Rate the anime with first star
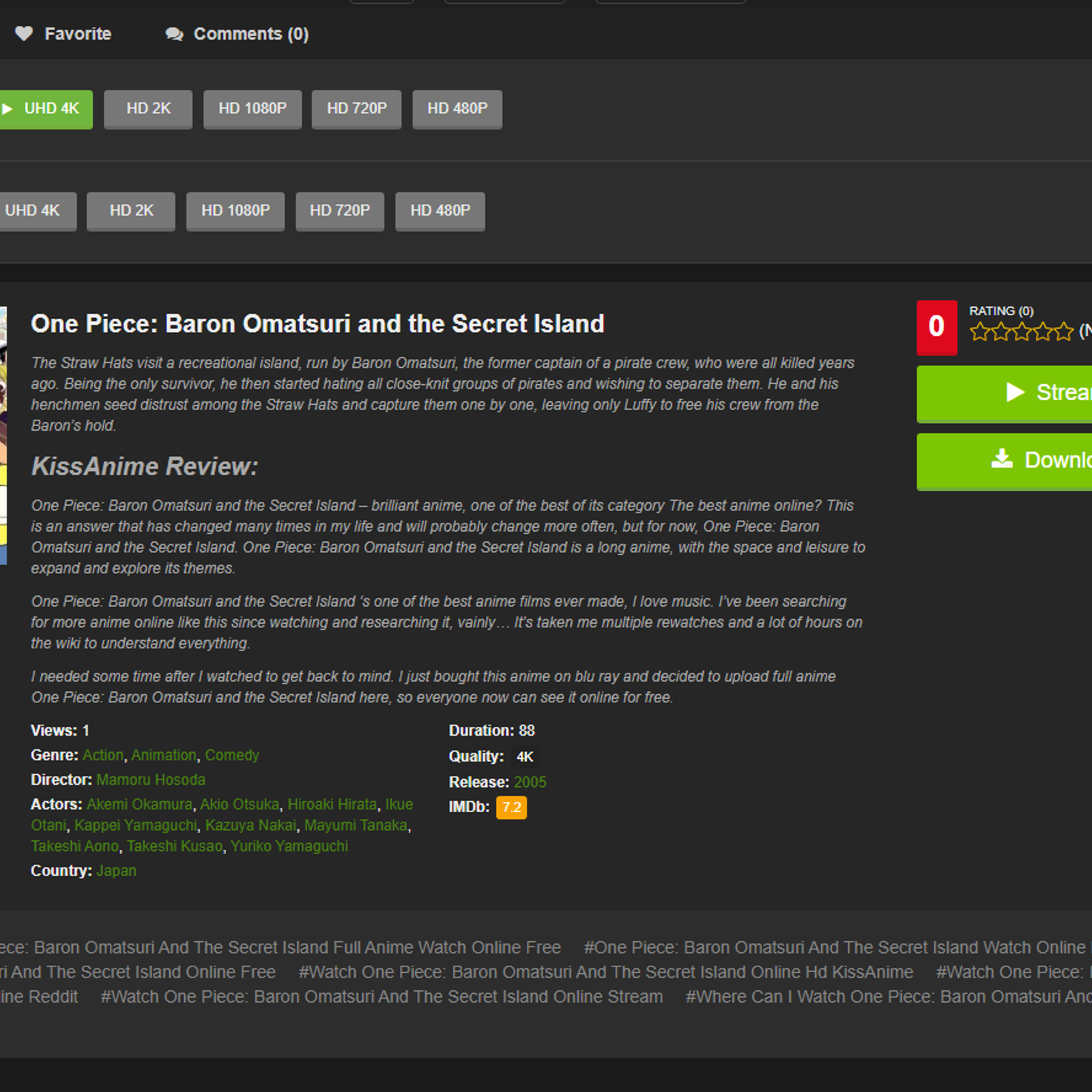This screenshot has width=1092, height=1092. point(979,332)
